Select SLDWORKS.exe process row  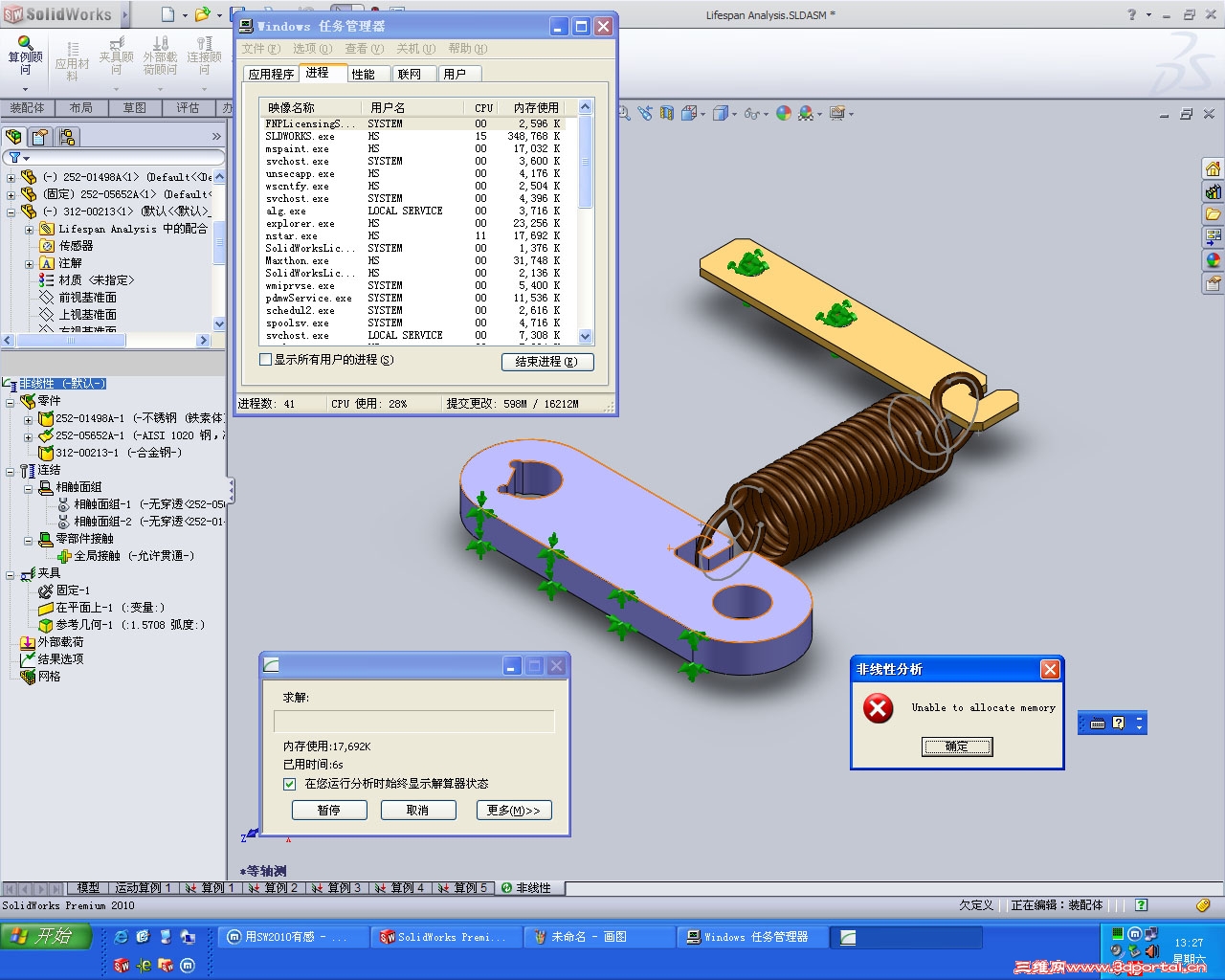click(413, 136)
